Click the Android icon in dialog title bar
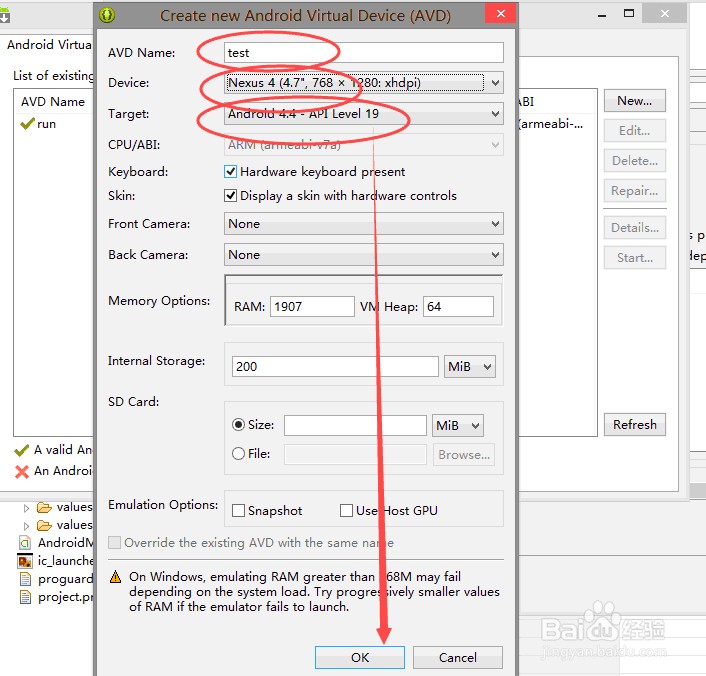Viewport: 706px width, 676px height. click(107, 15)
